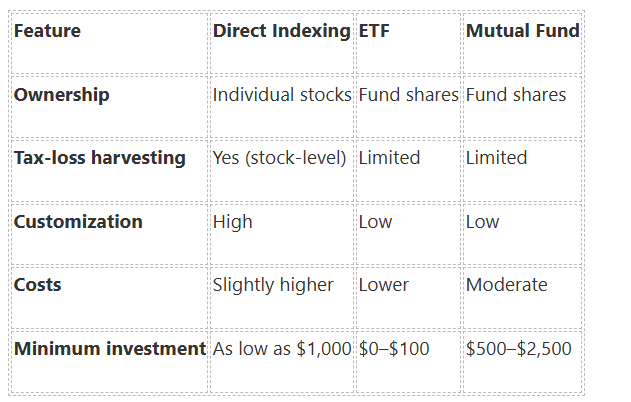The height and width of the screenshot is (402, 631).
Task: Click the Minimum investment row label
Action: click(110, 350)
